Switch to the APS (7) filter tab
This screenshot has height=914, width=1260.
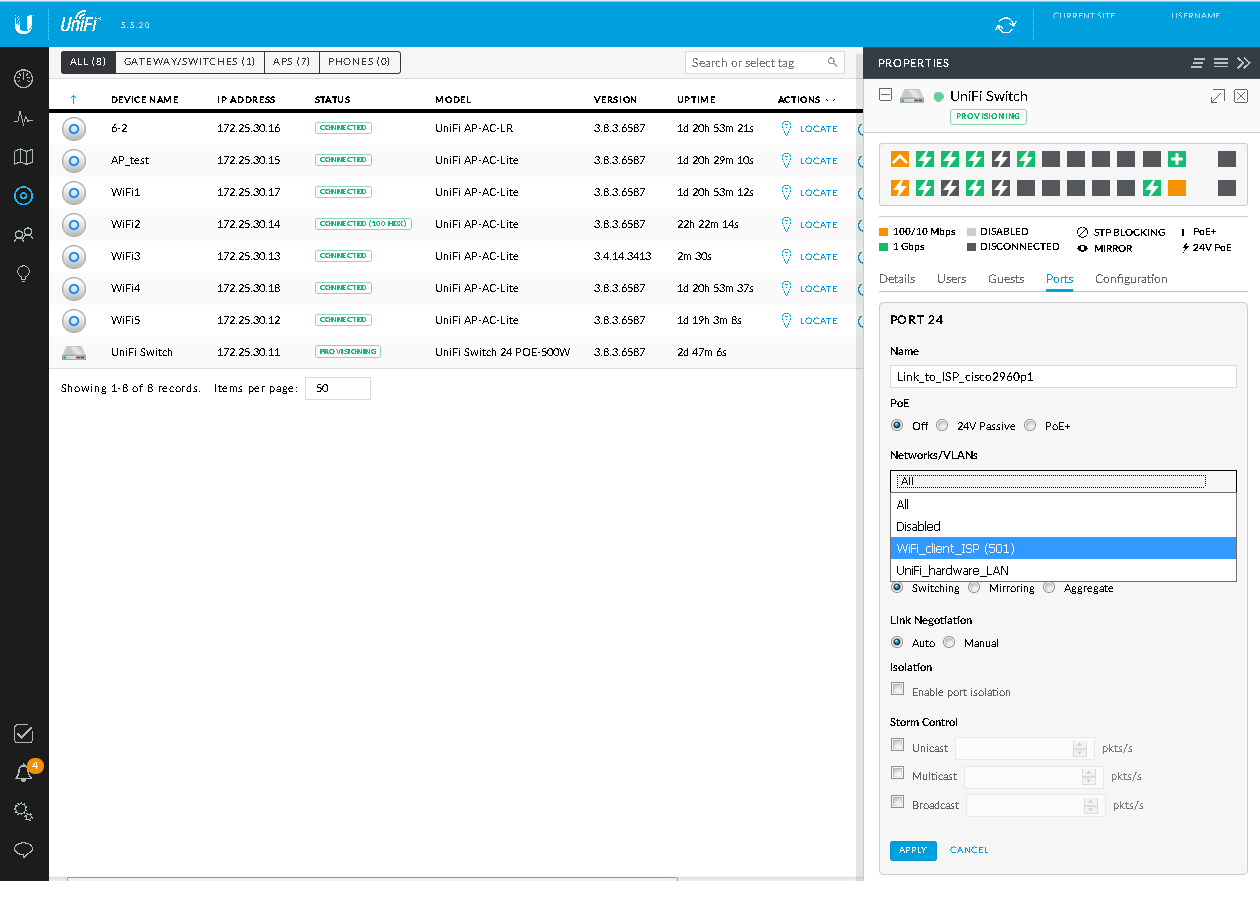[x=291, y=62]
